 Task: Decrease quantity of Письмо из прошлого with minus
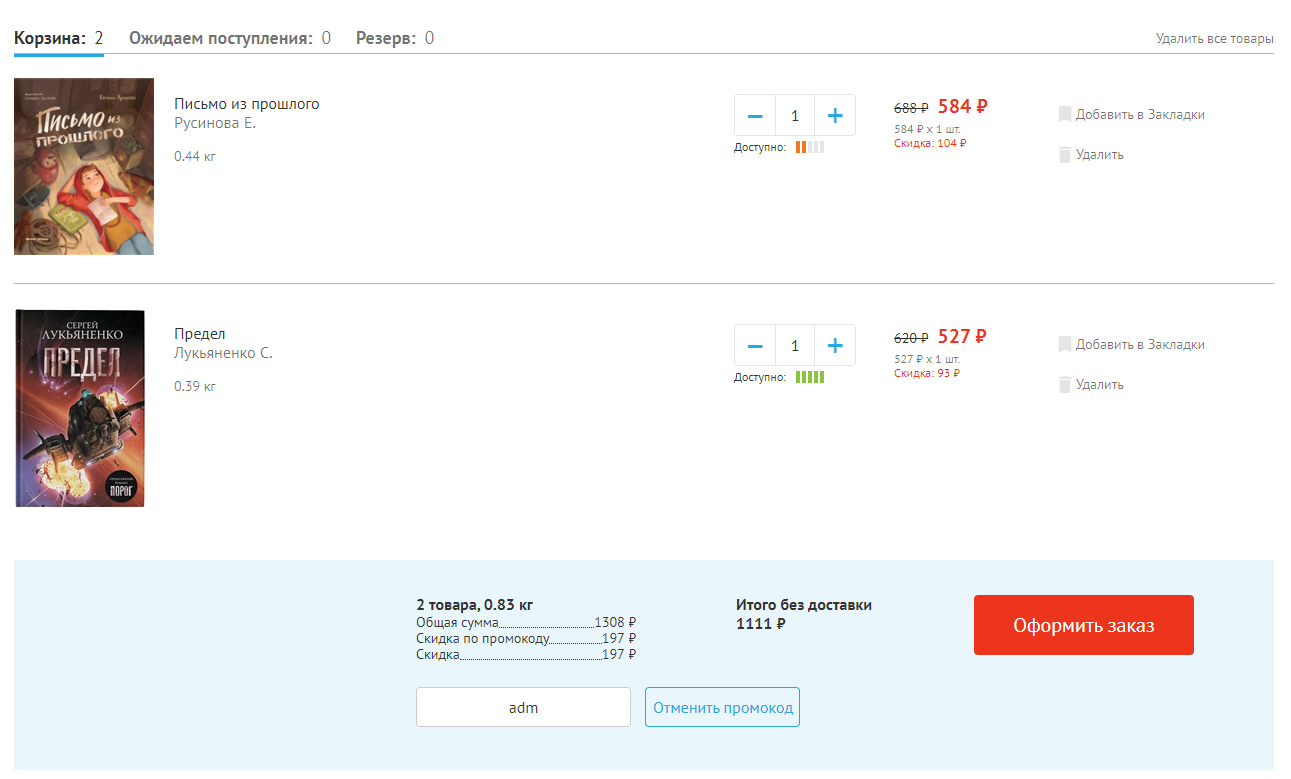[755, 116]
